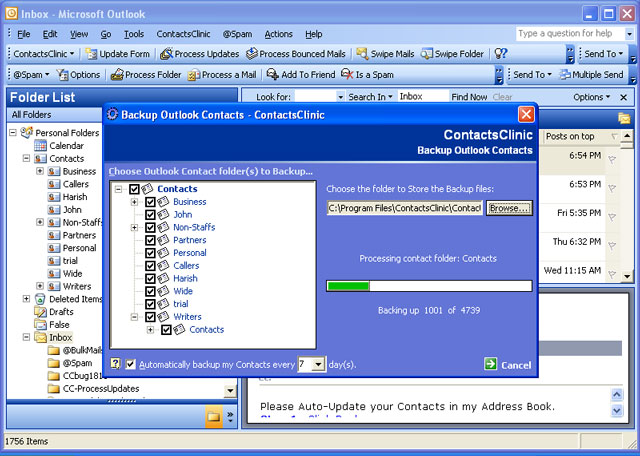Collapse the Writers node in backup tree
Image resolution: width=640 pixels, height=456 pixels.
tap(134, 317)
